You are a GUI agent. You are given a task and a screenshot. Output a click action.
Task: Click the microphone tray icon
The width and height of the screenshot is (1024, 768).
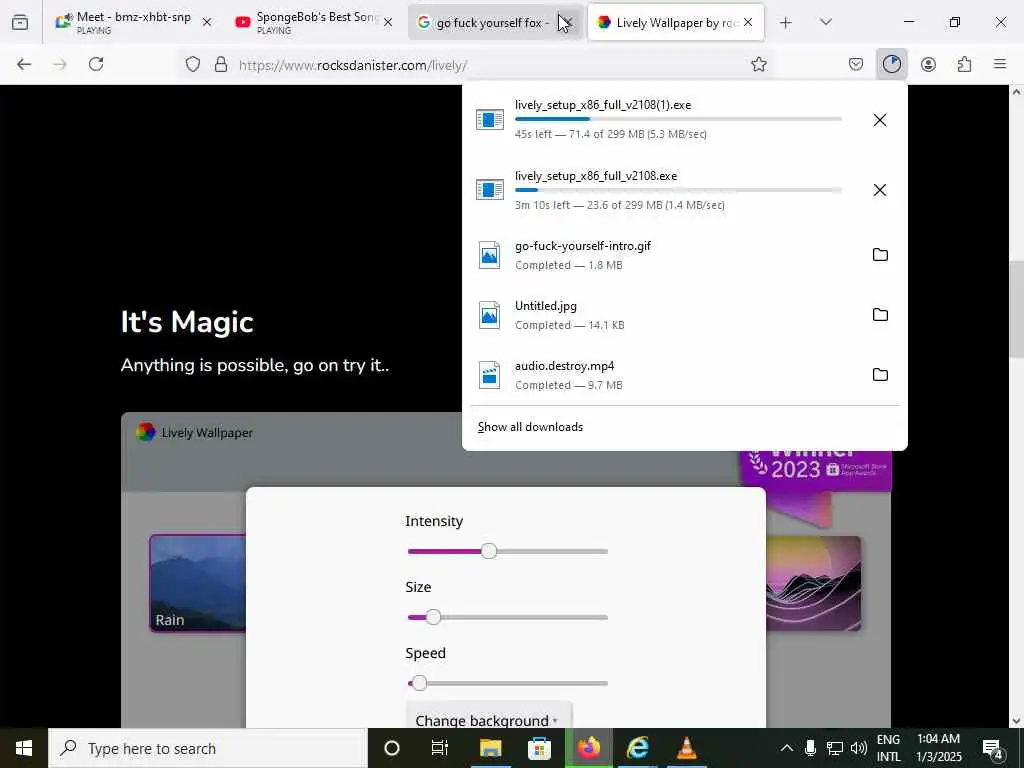(x=810, y=748)
